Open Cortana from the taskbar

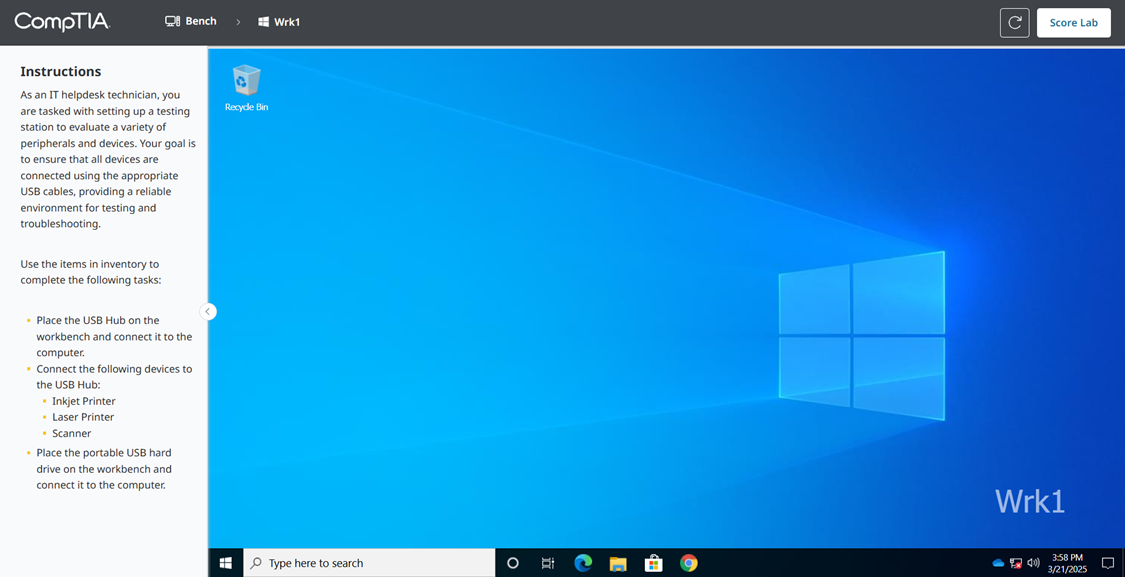coord(513,563)
